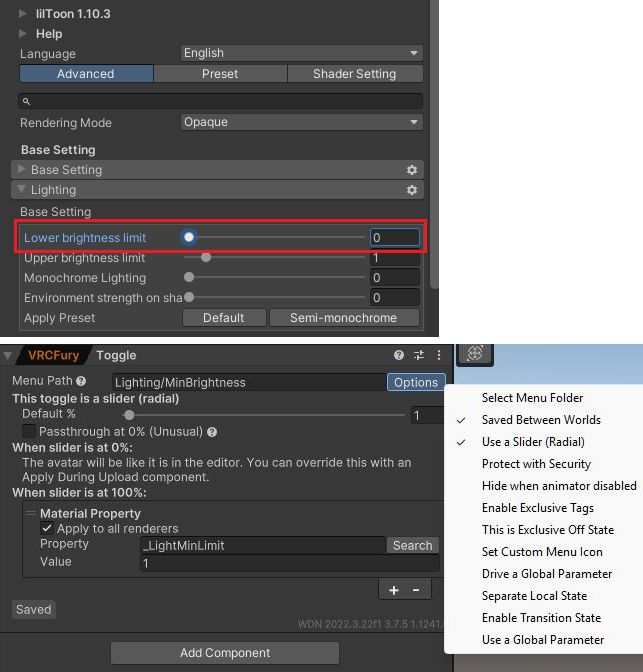Open the Rendering Mode dropdown

coord(301,122)
